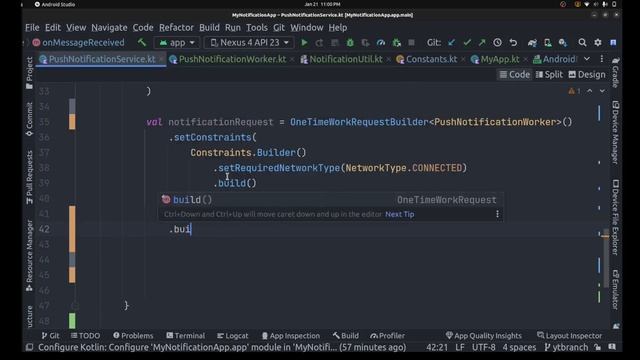Click Git Update Project arrow icon
This screenshot has height=360, width=640.
[451, 42]
